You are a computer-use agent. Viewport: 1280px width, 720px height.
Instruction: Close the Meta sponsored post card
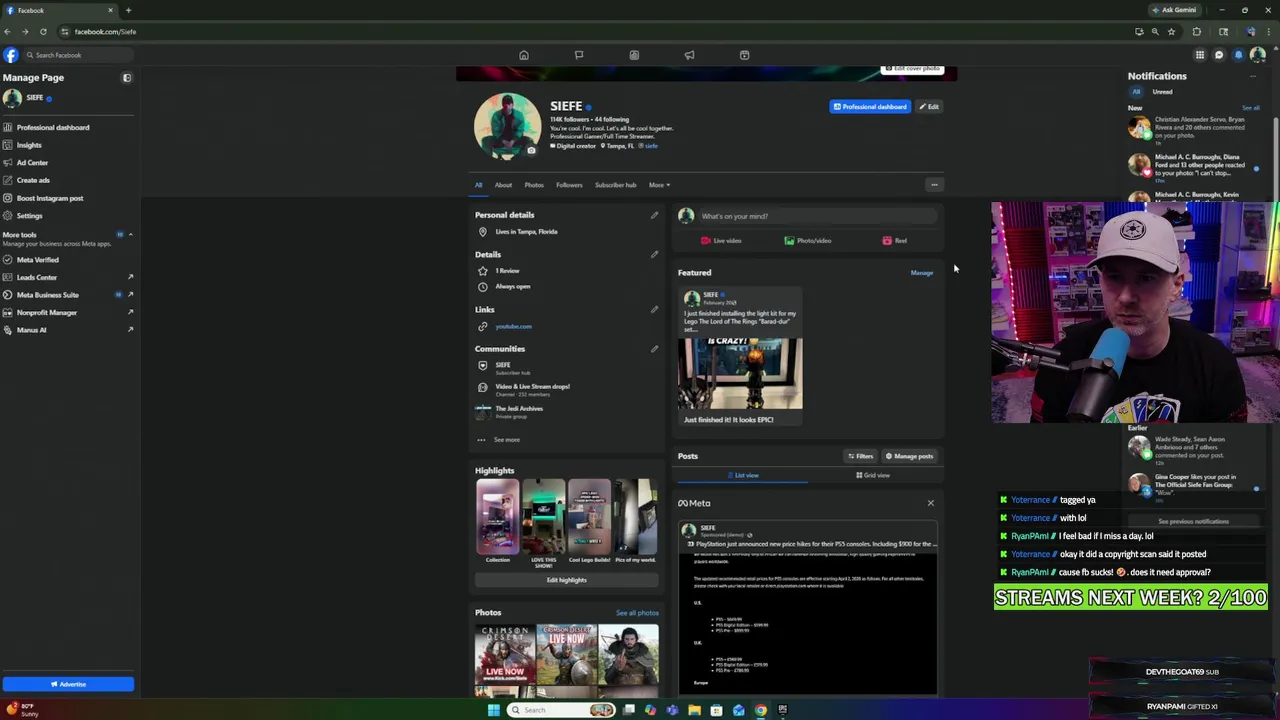[930, 503]
